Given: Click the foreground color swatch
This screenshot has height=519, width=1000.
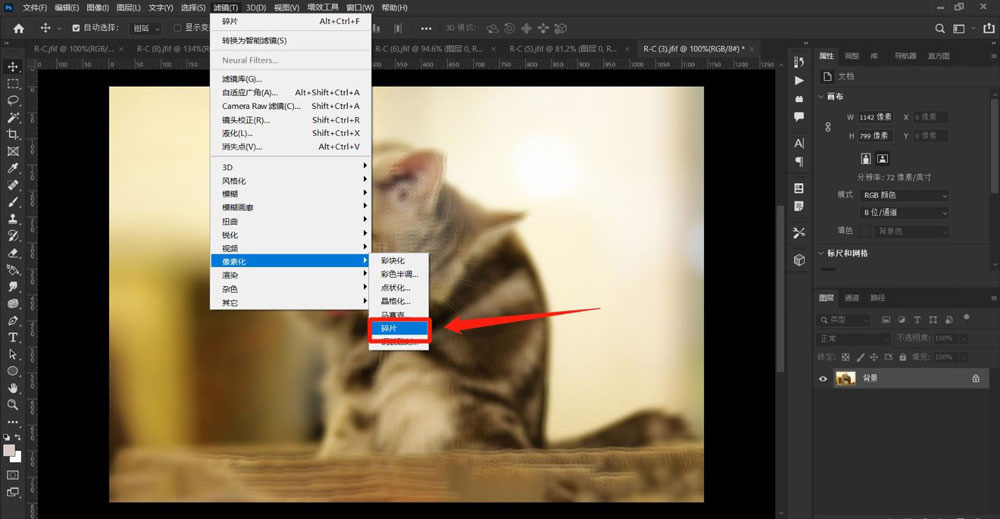Looking at the screenshot, I should point(10,451).
